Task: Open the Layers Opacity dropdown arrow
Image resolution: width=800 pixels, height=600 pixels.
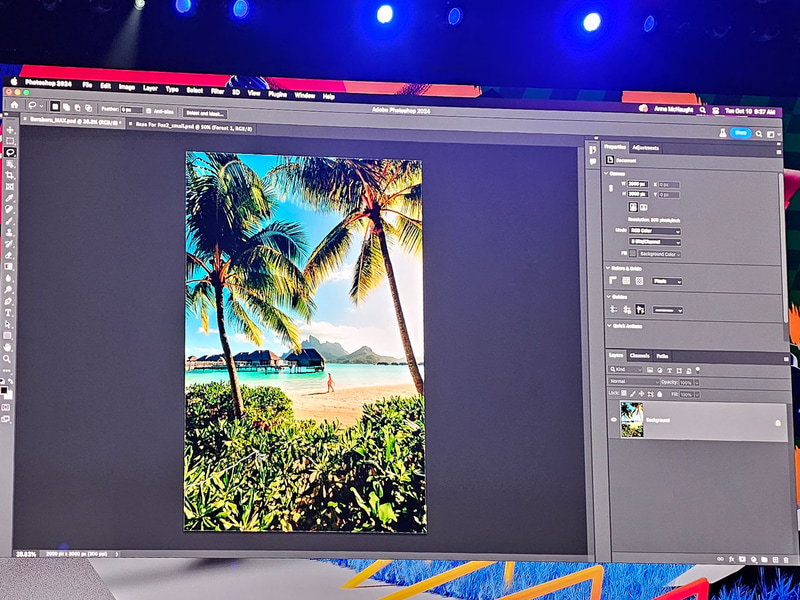Action: pyautogui.click(x=696, y=383)
